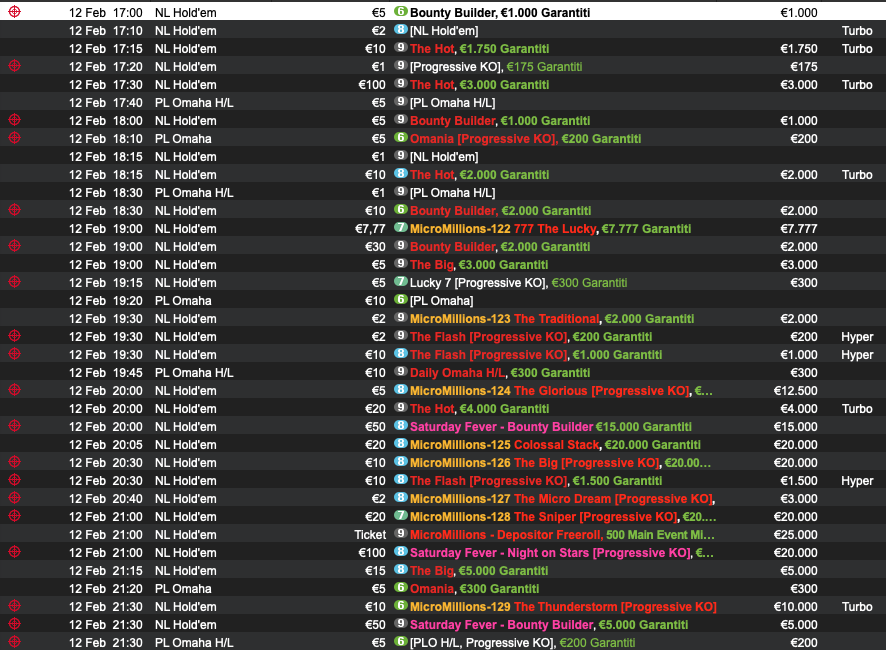886x650 pixels.
Task: Click the €100 buy-in on Night on Stars row
Action: (372, 553)
